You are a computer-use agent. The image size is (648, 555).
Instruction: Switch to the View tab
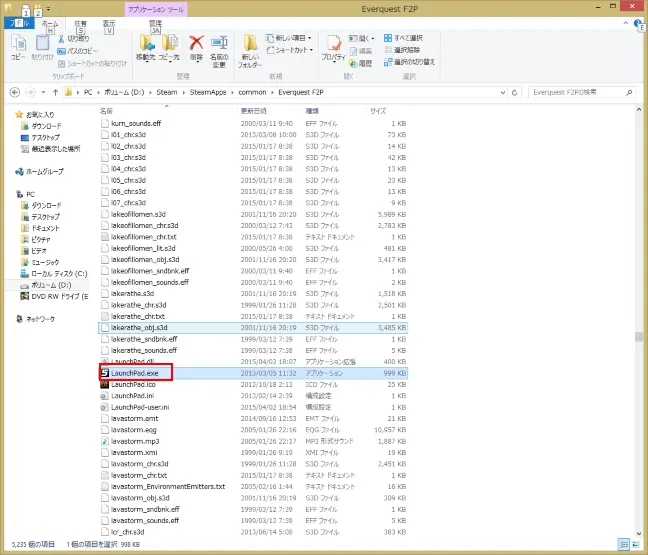coord(109,24)
